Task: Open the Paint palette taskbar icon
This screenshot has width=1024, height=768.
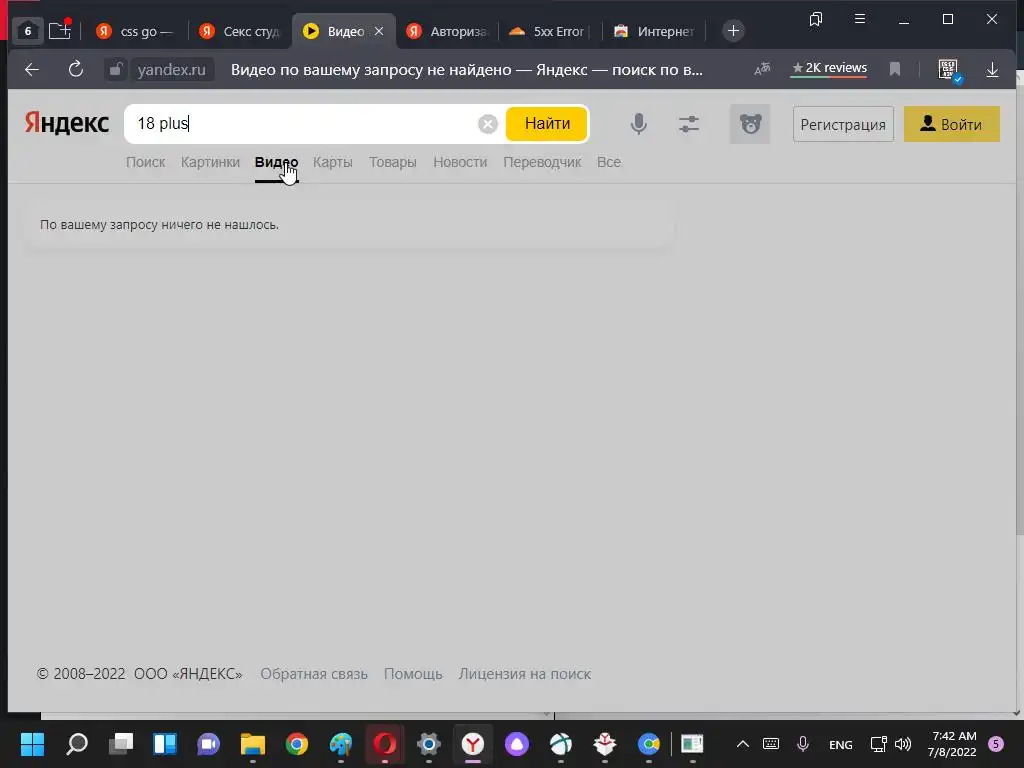Action: (340, 744)
